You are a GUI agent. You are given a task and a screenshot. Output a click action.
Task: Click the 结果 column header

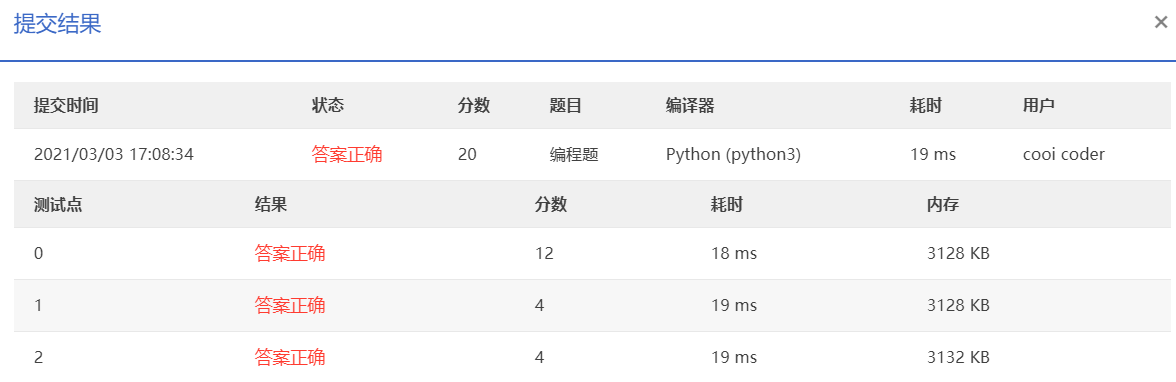[x=271, y=204]
